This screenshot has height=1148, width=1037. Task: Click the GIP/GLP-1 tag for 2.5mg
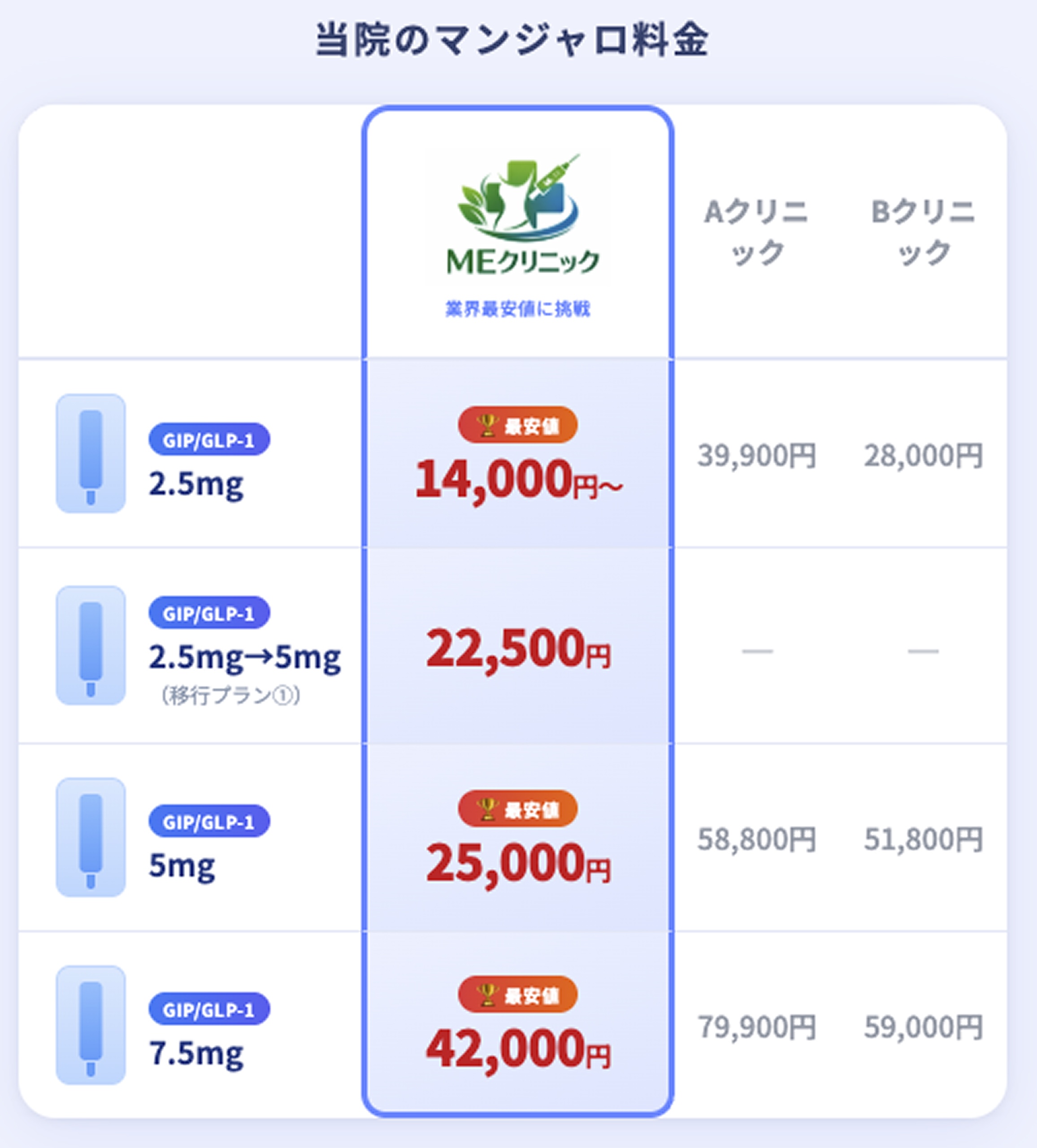point(209,439)
